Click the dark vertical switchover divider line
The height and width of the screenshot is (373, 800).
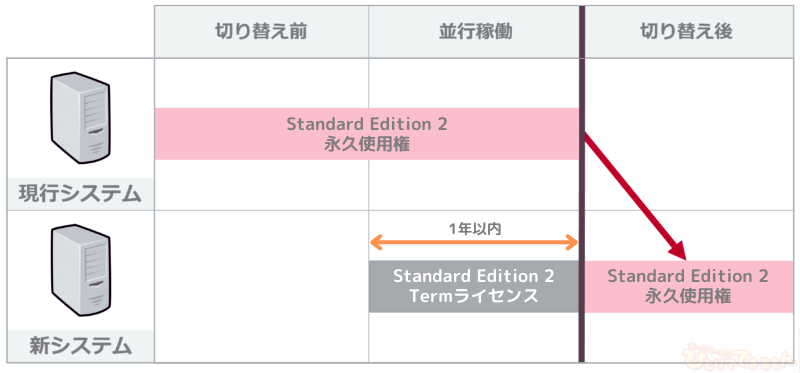click(x=582, y=184)
